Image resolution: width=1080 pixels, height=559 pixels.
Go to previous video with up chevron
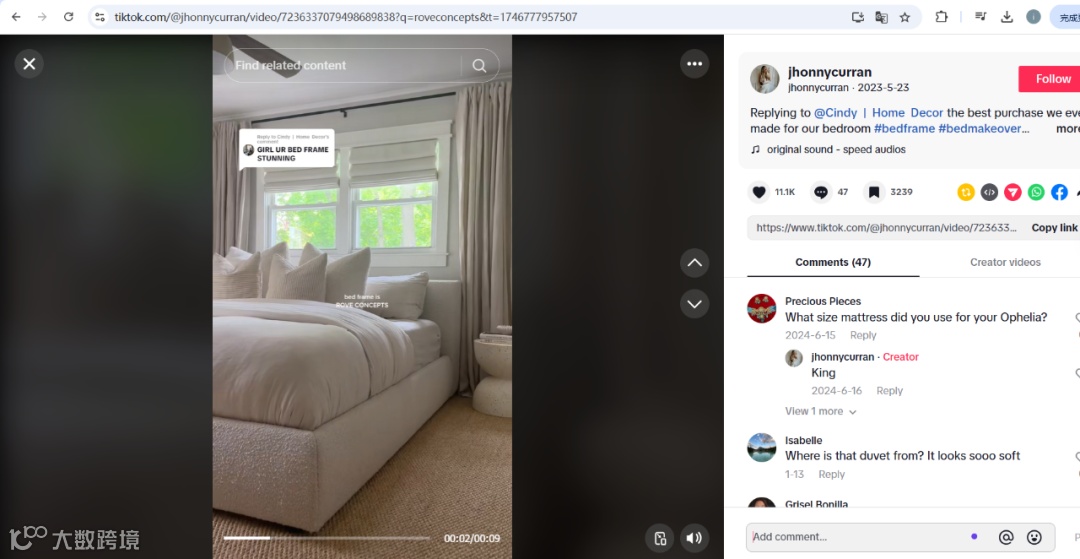tap(694, 262)
